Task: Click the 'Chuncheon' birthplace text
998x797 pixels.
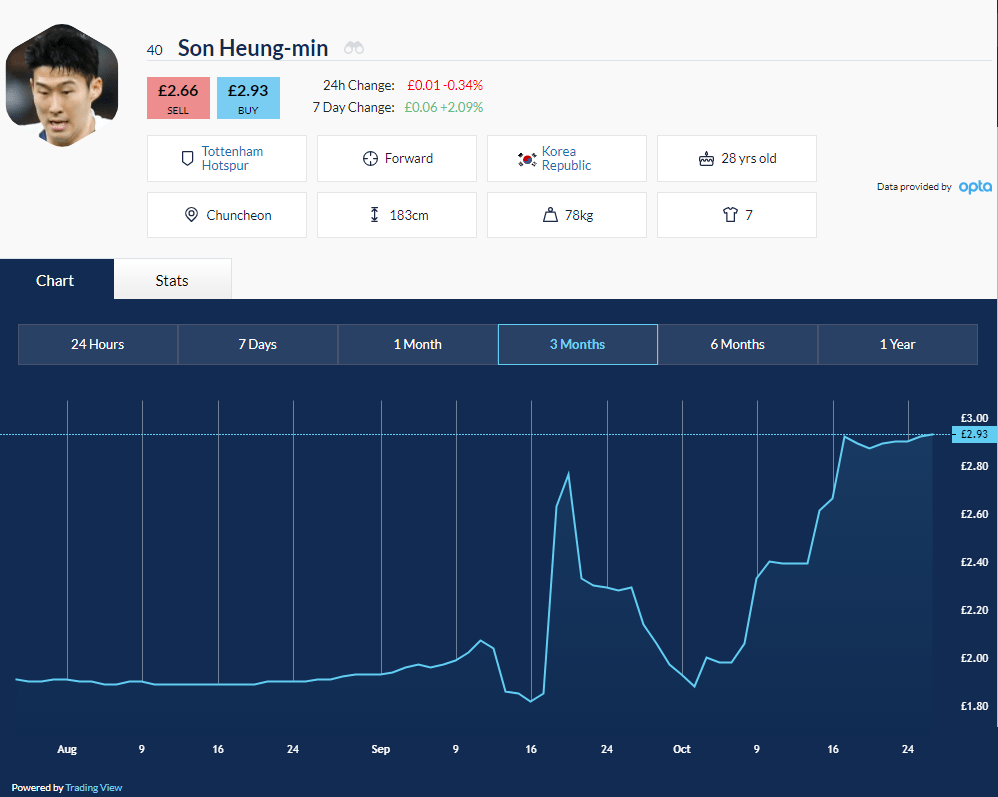Action: coord(239,215)
